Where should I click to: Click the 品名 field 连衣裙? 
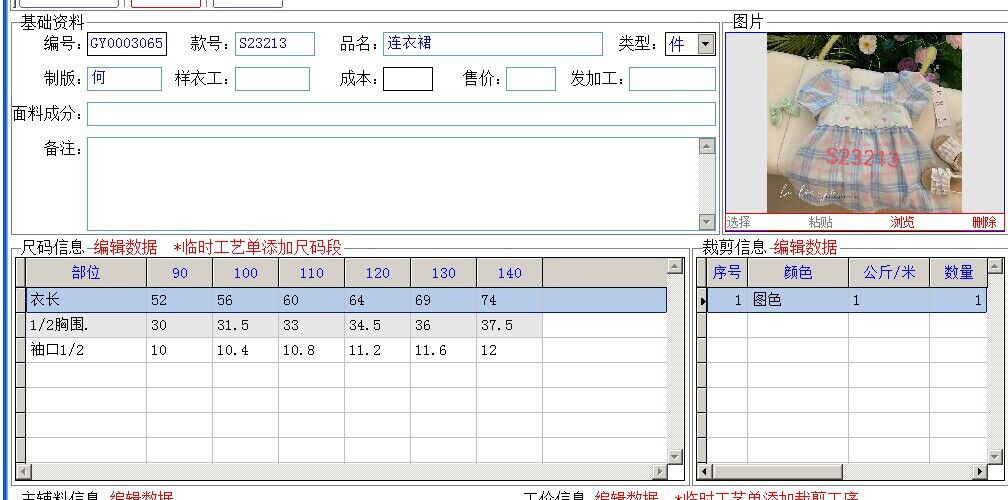(492, 44)
